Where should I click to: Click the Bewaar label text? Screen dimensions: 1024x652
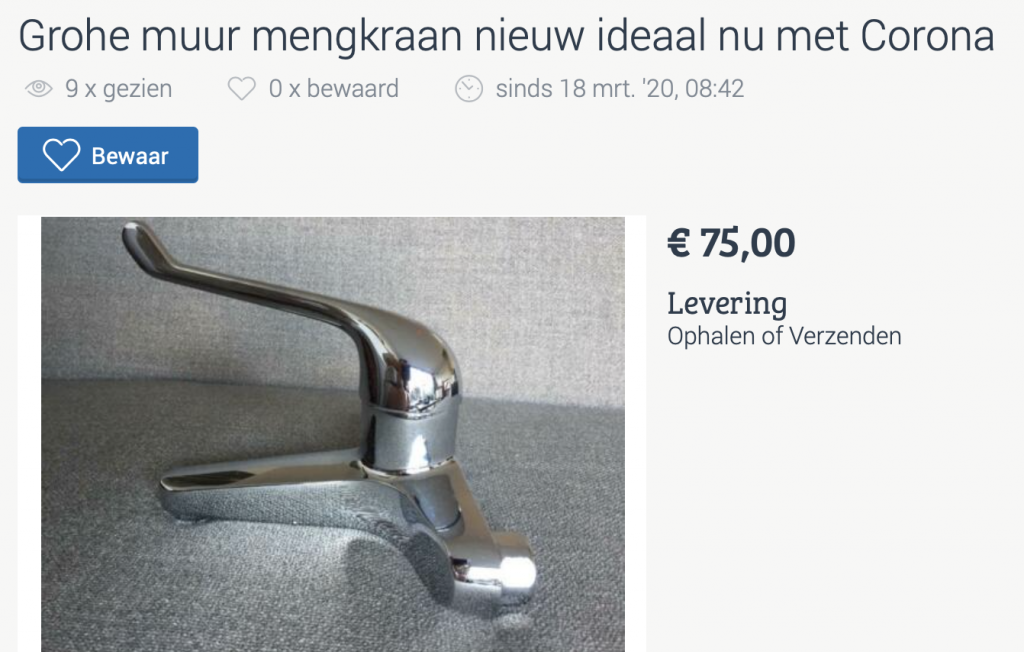[x=130, y=155]
